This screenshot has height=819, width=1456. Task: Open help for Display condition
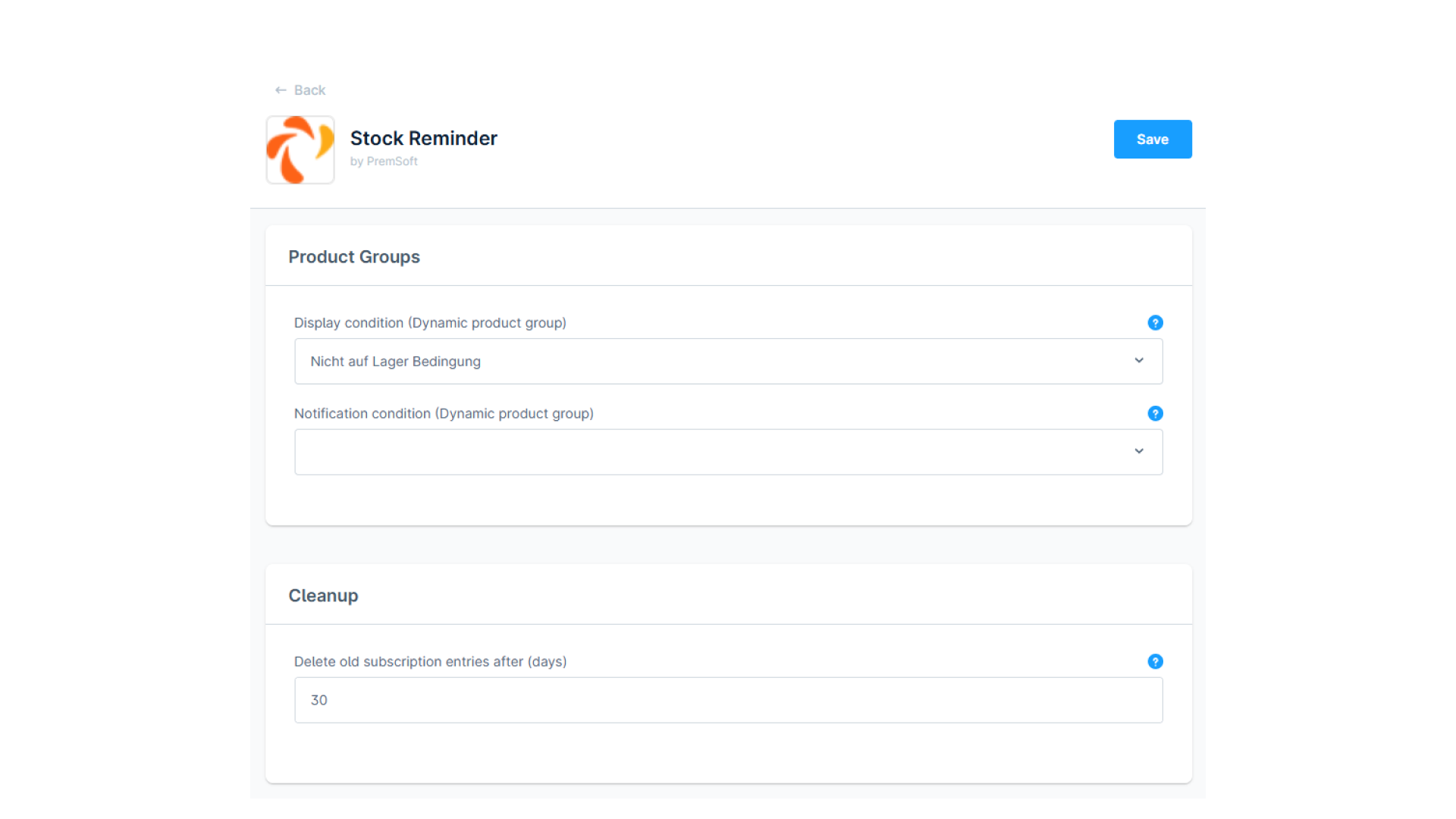pos(1155,323)
